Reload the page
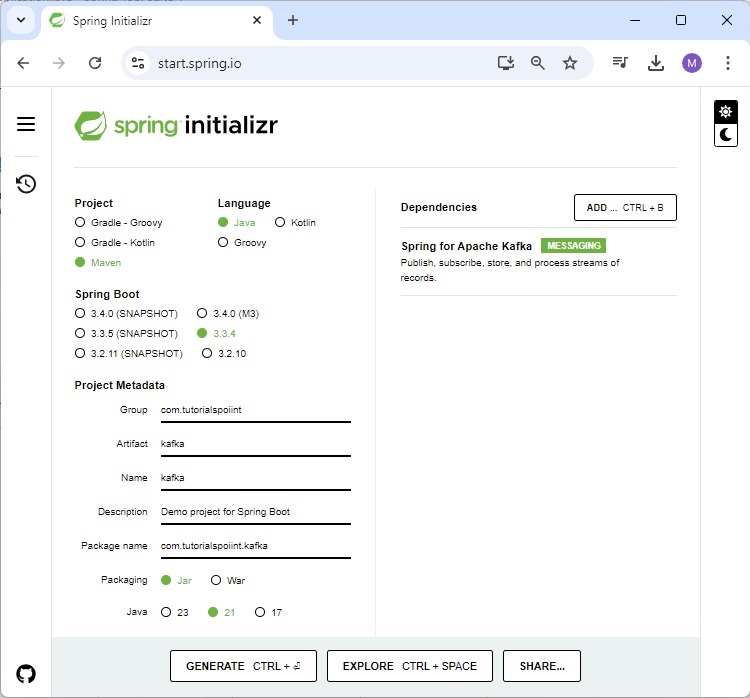 coord(95,63)
